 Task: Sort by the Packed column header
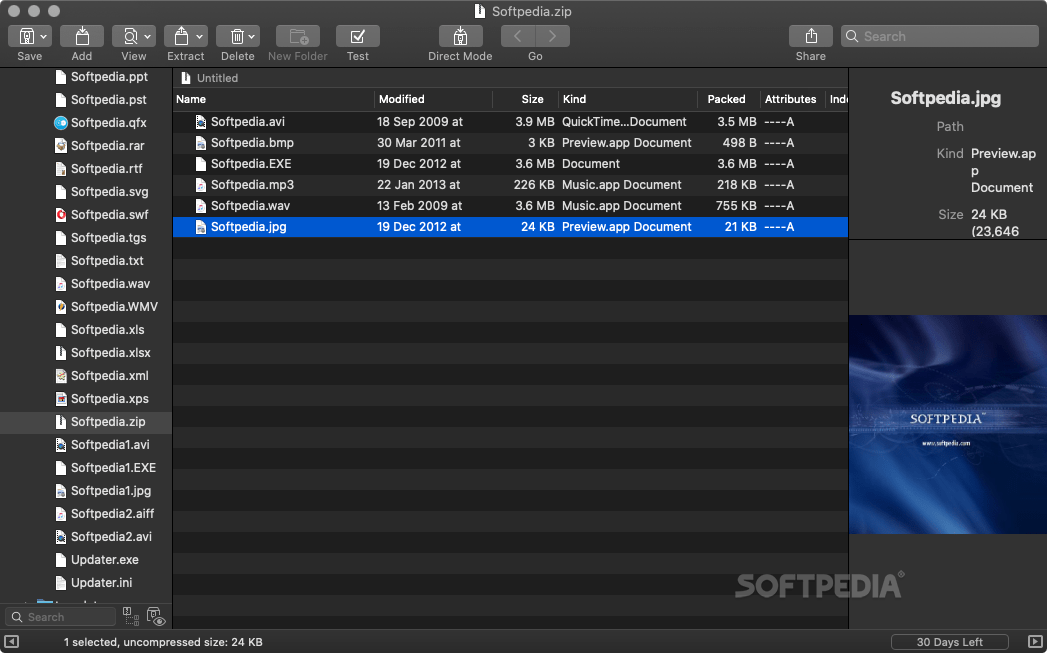click(x=729, y=99)
